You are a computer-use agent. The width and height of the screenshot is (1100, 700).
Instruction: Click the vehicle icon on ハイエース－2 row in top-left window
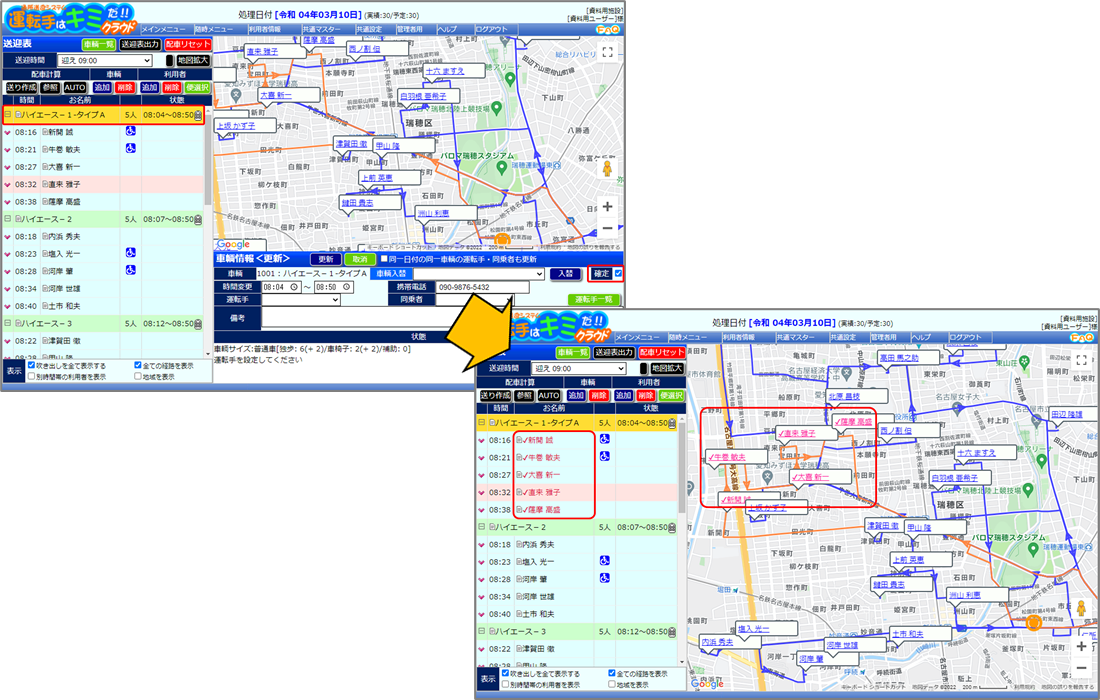199,220
